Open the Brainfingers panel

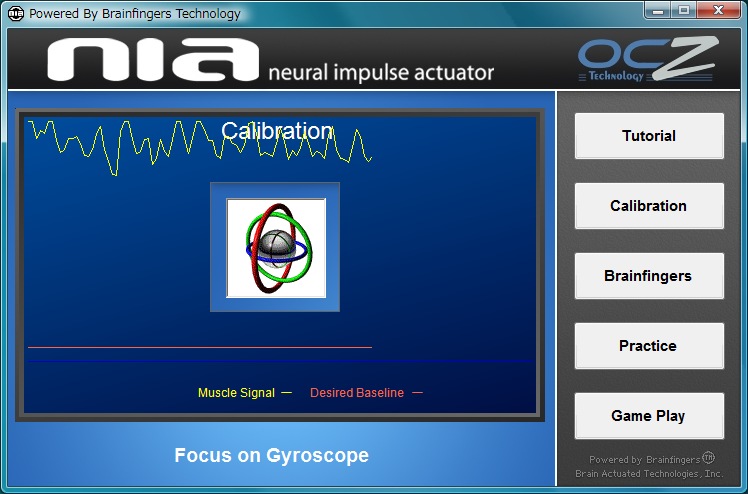tap(649, 276)
